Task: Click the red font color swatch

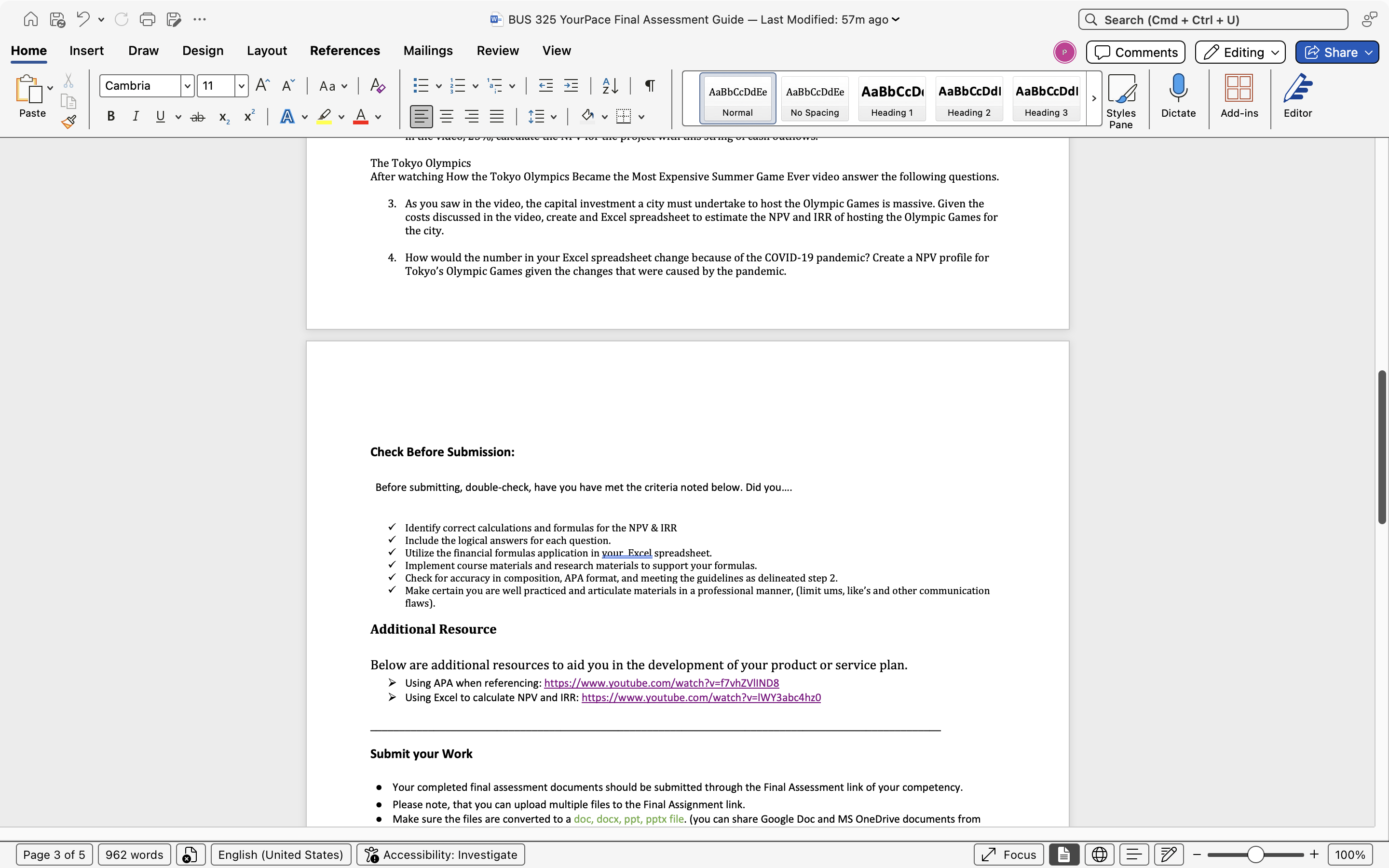Action: [x=360, y=117]
